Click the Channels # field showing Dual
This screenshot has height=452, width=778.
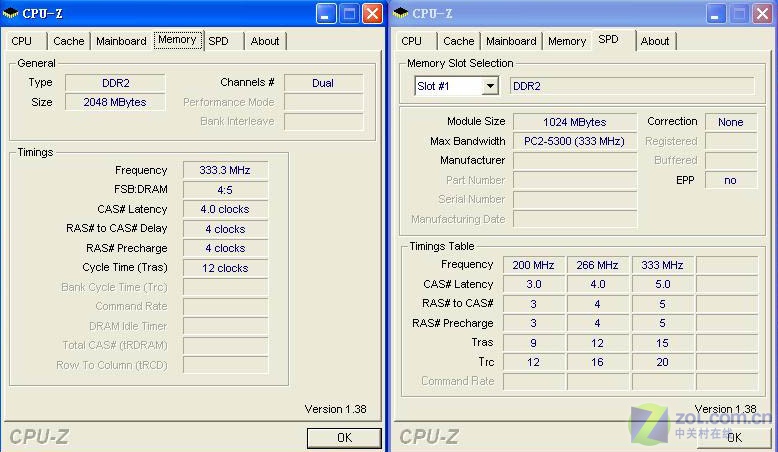323,83
